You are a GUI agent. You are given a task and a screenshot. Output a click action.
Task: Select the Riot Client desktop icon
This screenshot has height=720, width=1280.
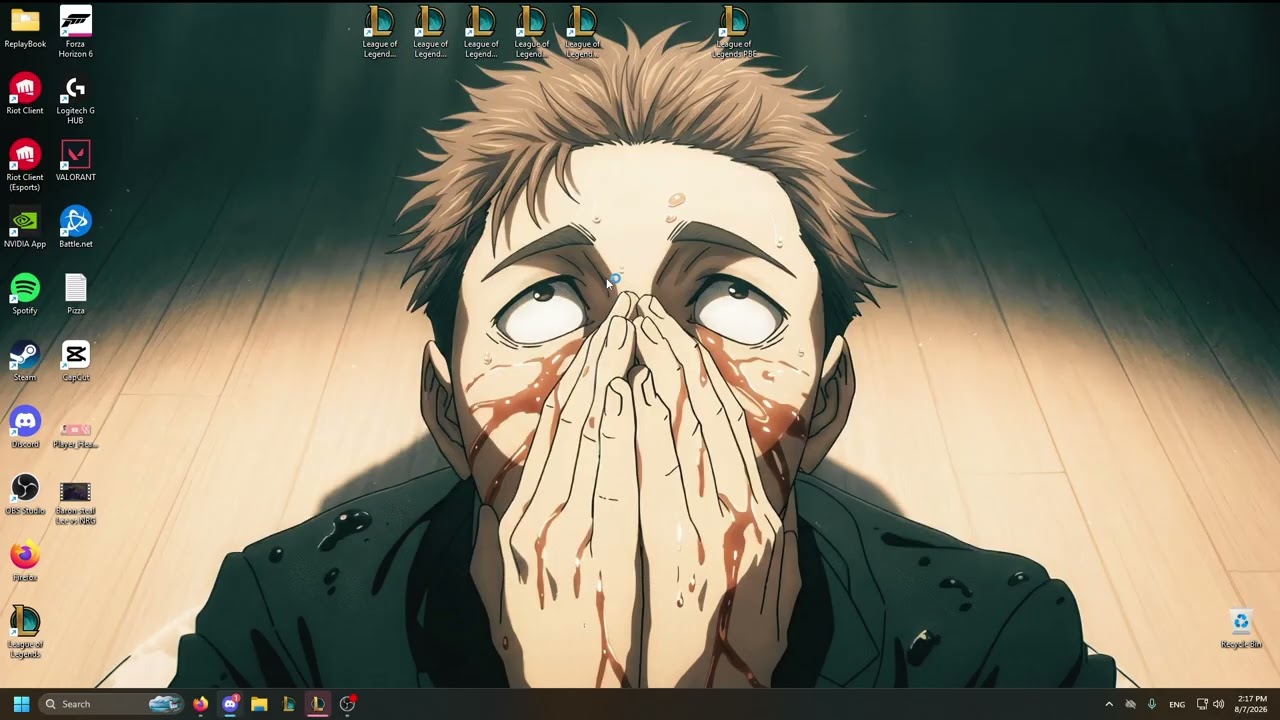pos(25,95)
